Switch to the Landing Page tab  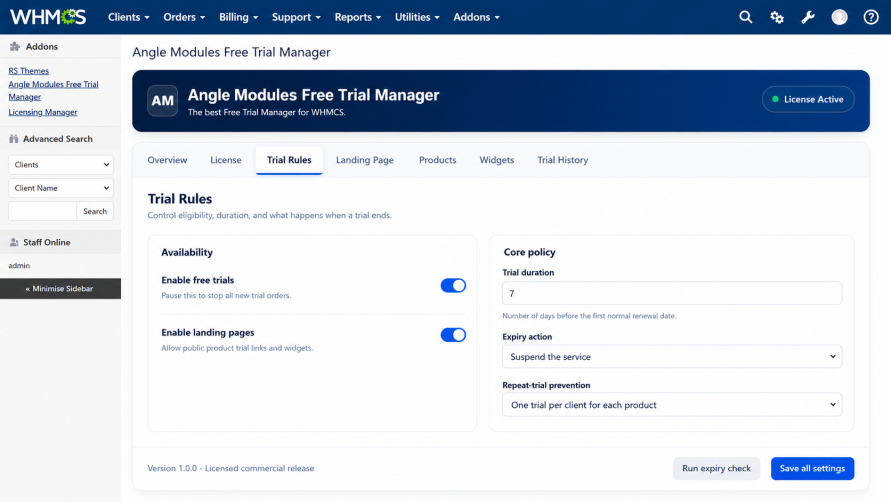(x=365, y=160)
